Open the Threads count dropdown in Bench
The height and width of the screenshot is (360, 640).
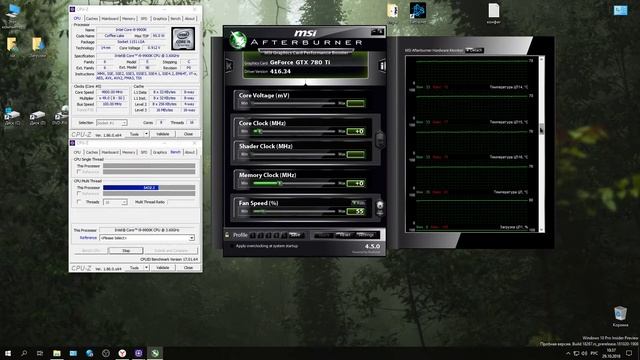(x=116, y=202)
